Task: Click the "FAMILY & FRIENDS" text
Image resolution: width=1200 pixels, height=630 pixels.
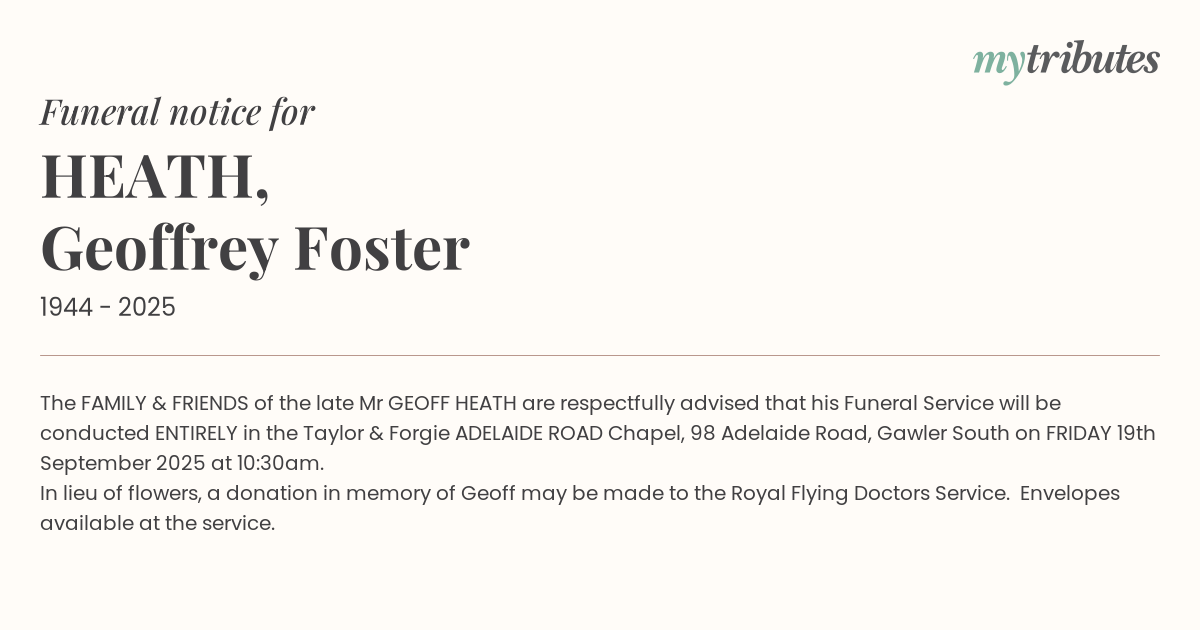Action: (164, 403)
